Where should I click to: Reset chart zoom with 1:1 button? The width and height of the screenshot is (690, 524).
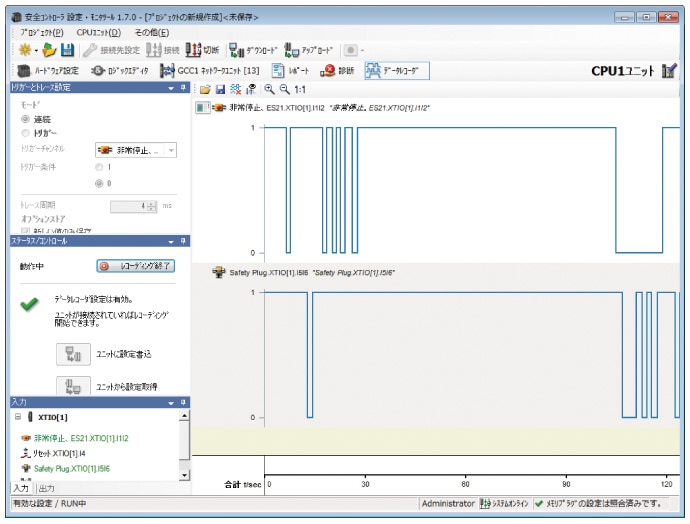pos(300,90)
